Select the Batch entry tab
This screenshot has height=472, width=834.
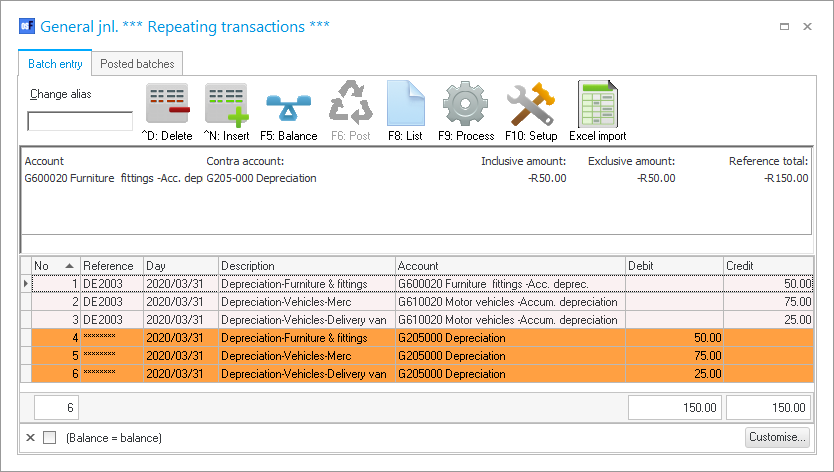pos(55,64)
